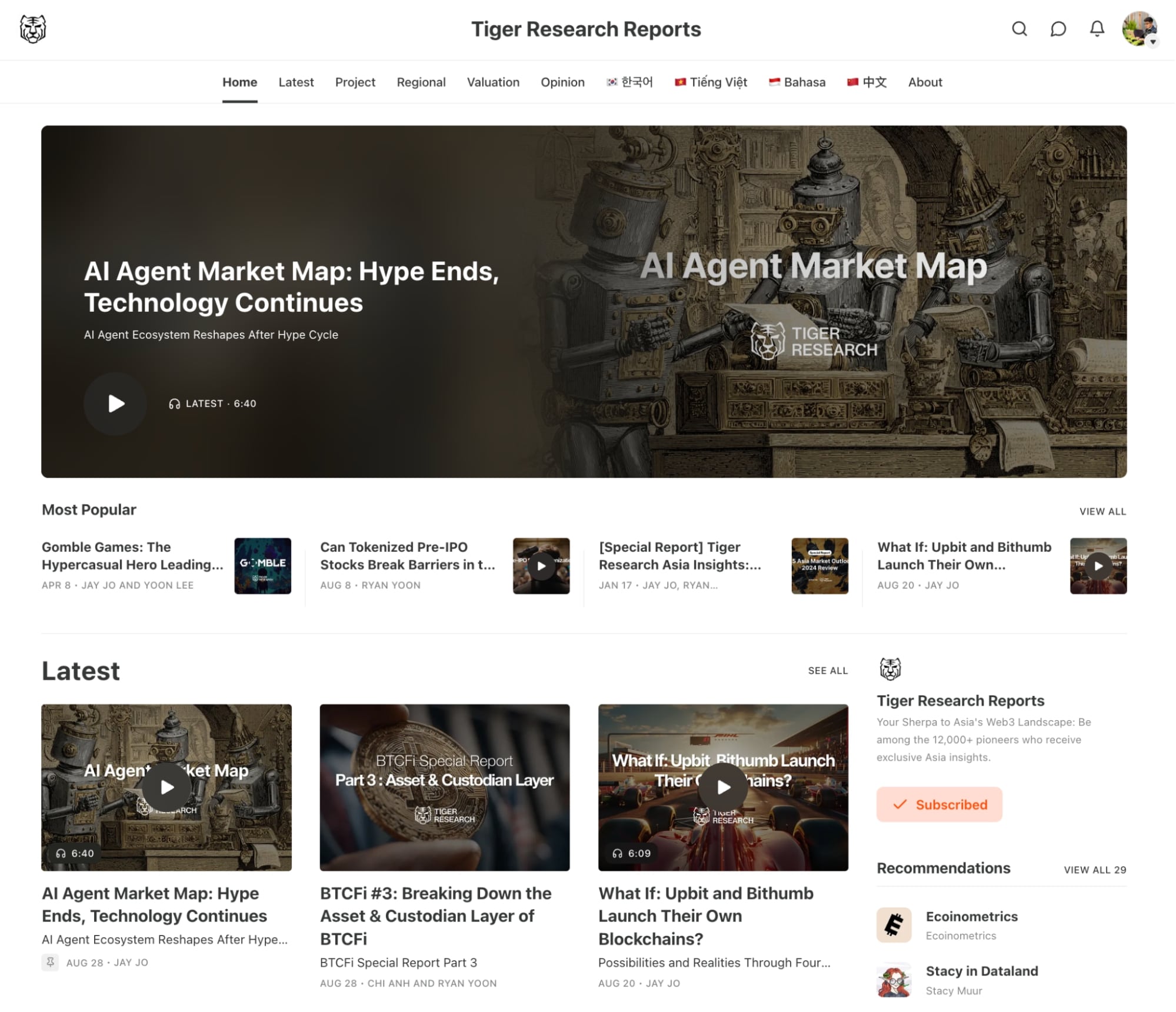Open Special Report Tiger Research Asia Insights

pyautogui.click(x=680, y=555)
